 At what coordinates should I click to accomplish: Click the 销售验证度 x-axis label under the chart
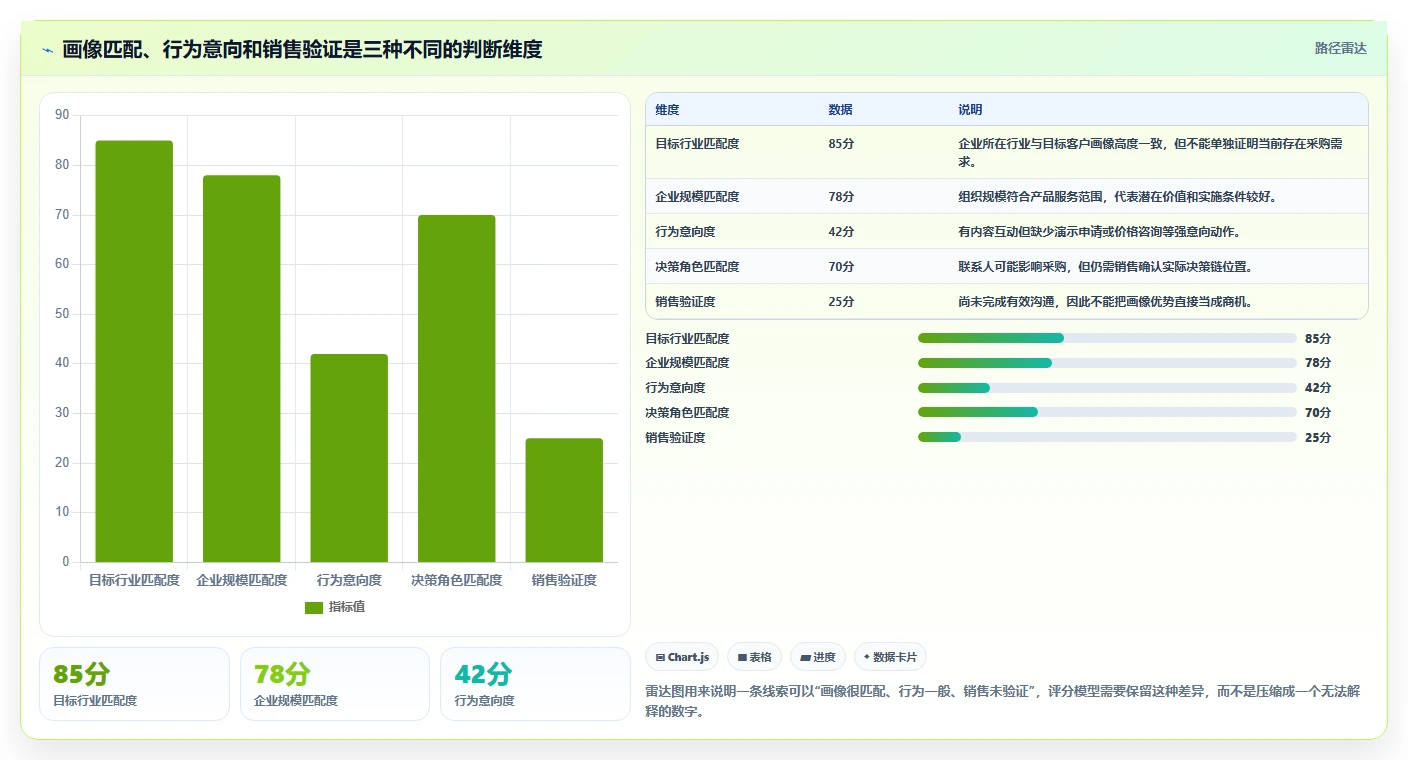tap(564, 580)
